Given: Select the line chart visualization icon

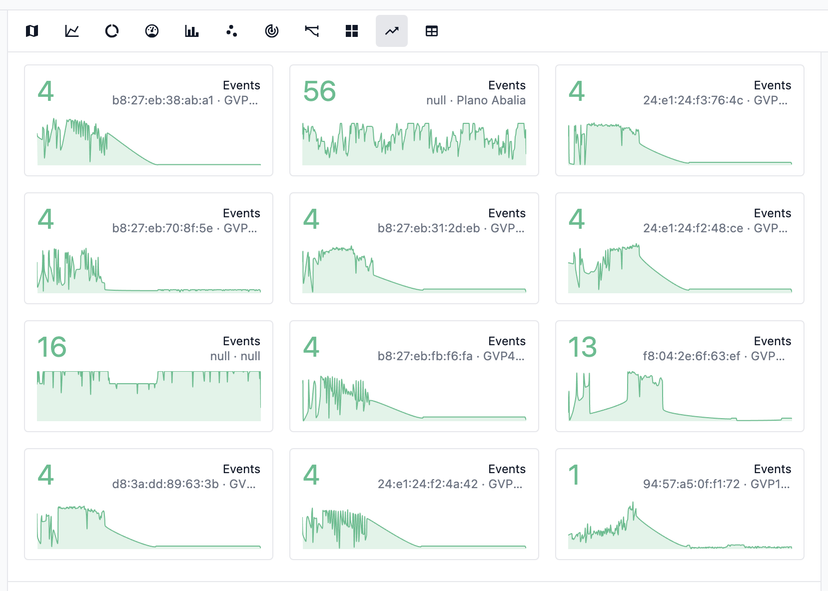Looking at the screenshot, I should click(x=72, y=31).
